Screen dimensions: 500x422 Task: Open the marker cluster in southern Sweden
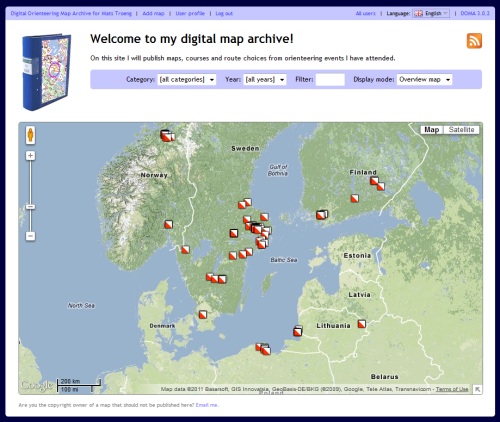coord(216,278)
